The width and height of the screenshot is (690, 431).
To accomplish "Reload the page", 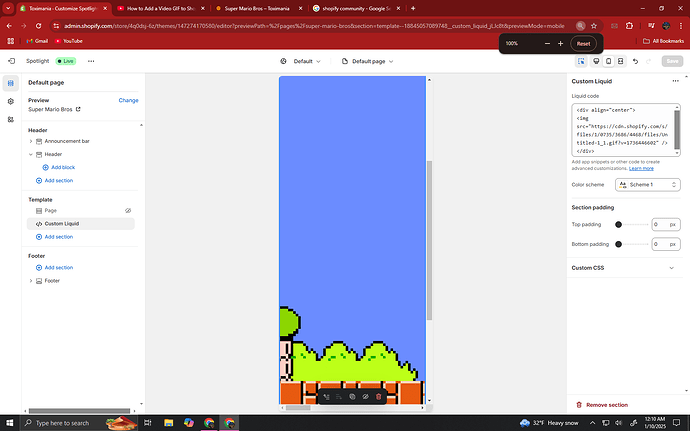I will point(38,26).
